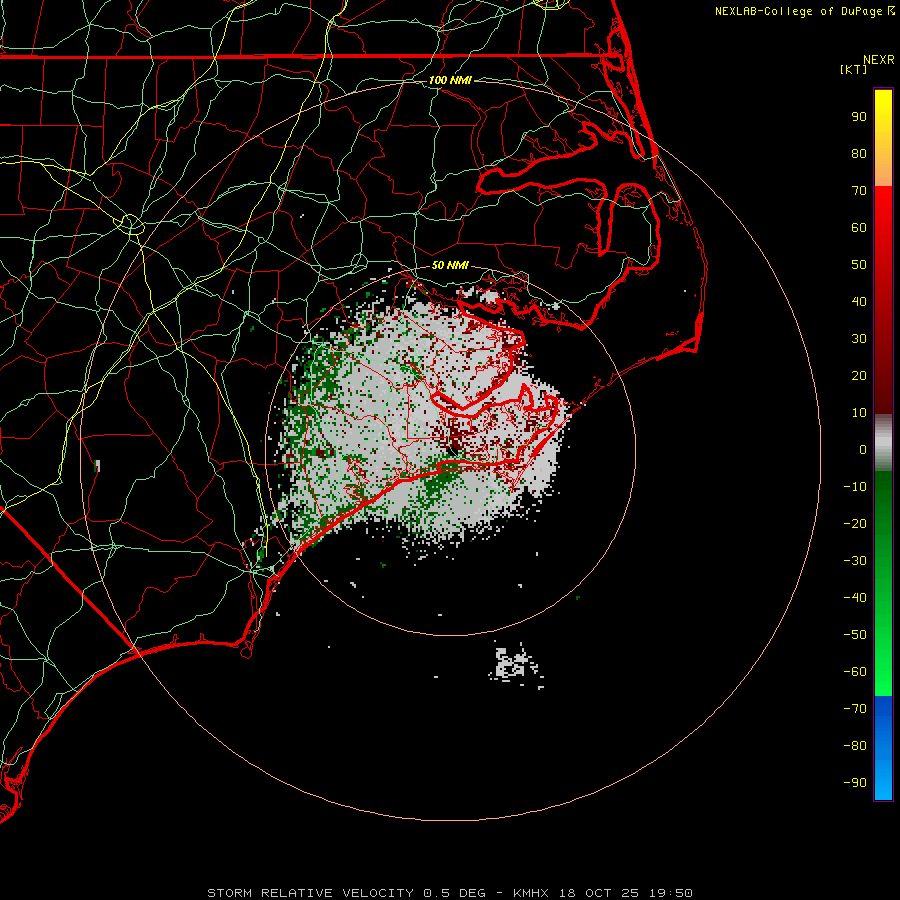Image resolution: width=900 pixels, height=900 pixels.
Task: Click the yellow segment of the color bar
Action: click(x=883, y=138)
